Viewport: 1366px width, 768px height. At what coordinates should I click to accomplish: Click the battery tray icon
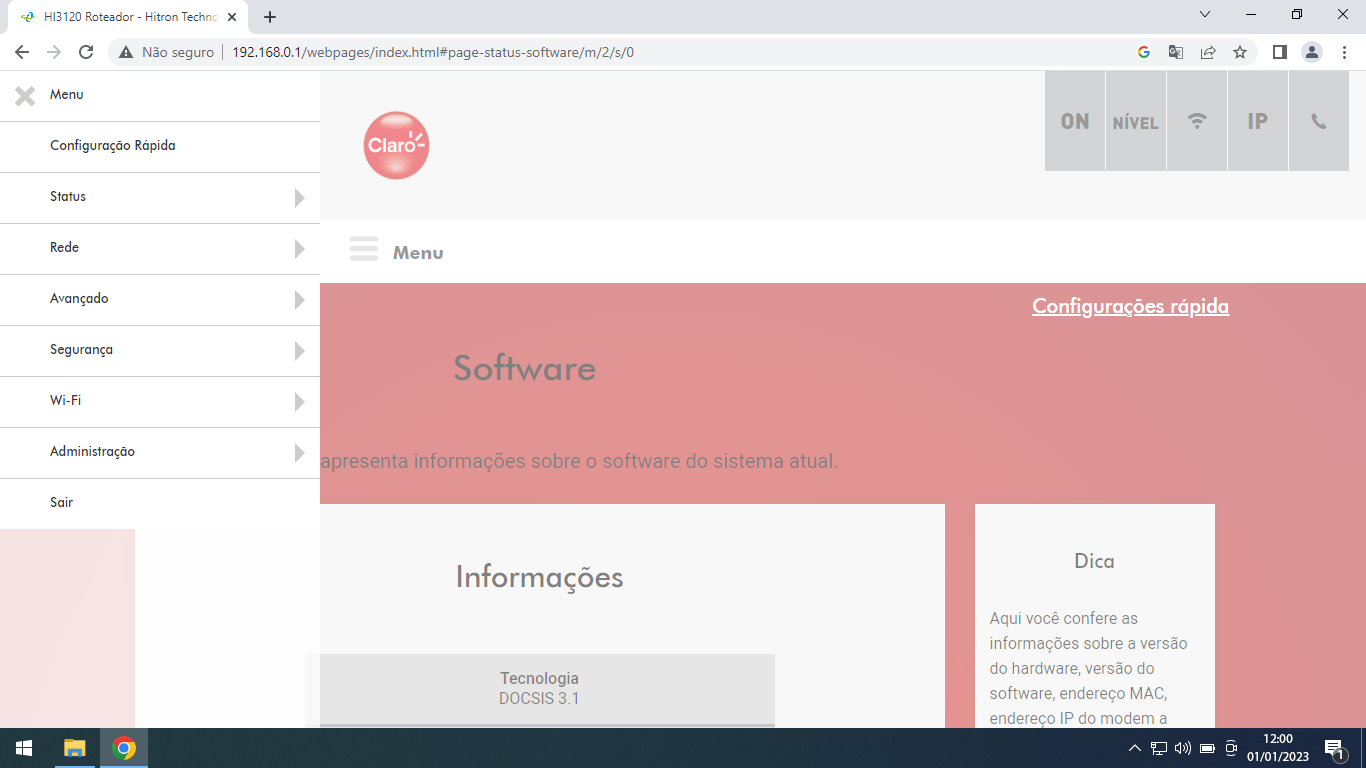pos(1207,748)
